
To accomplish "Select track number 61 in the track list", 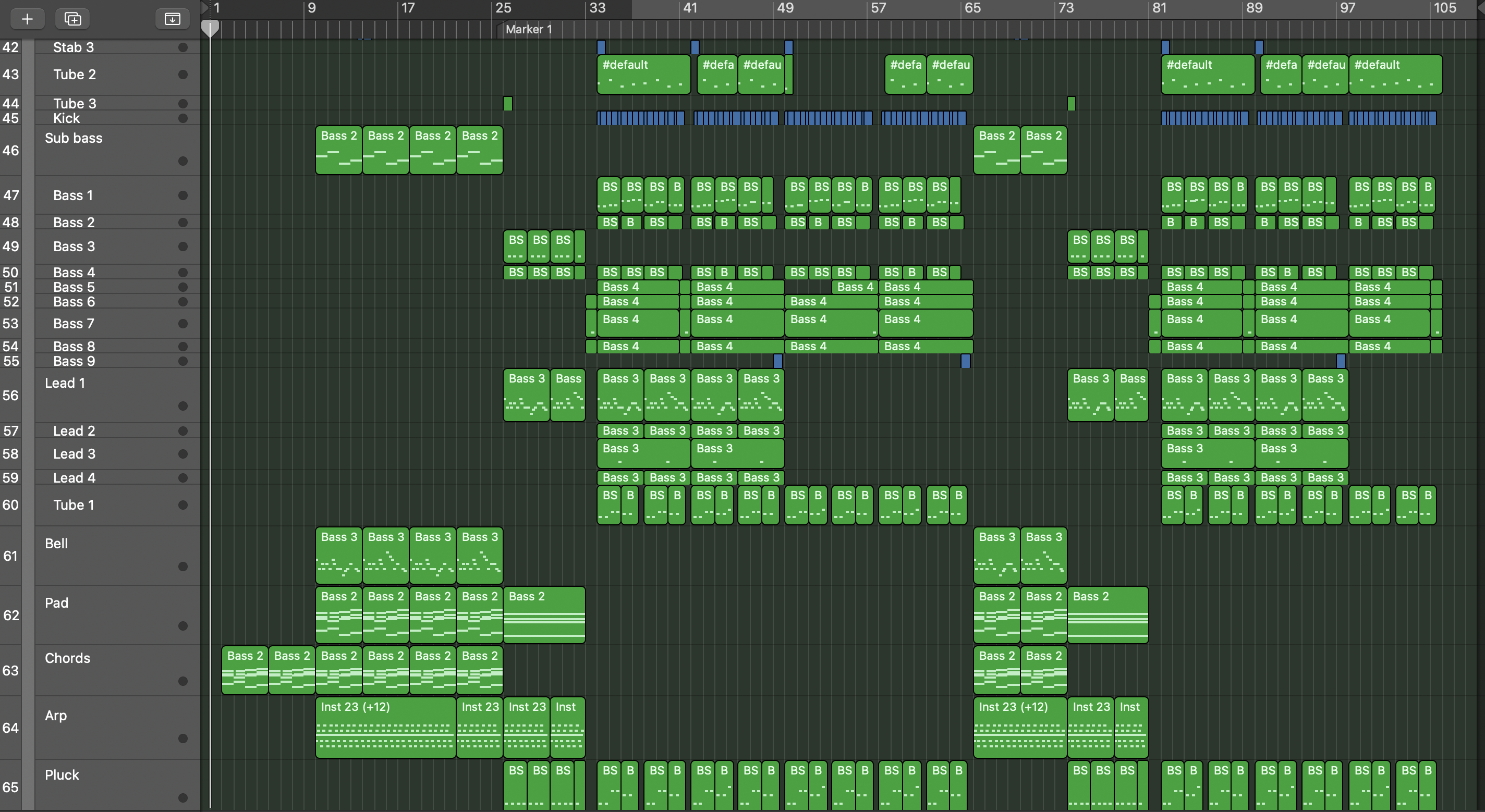I will pyautogui.click(x=10, y=556).
